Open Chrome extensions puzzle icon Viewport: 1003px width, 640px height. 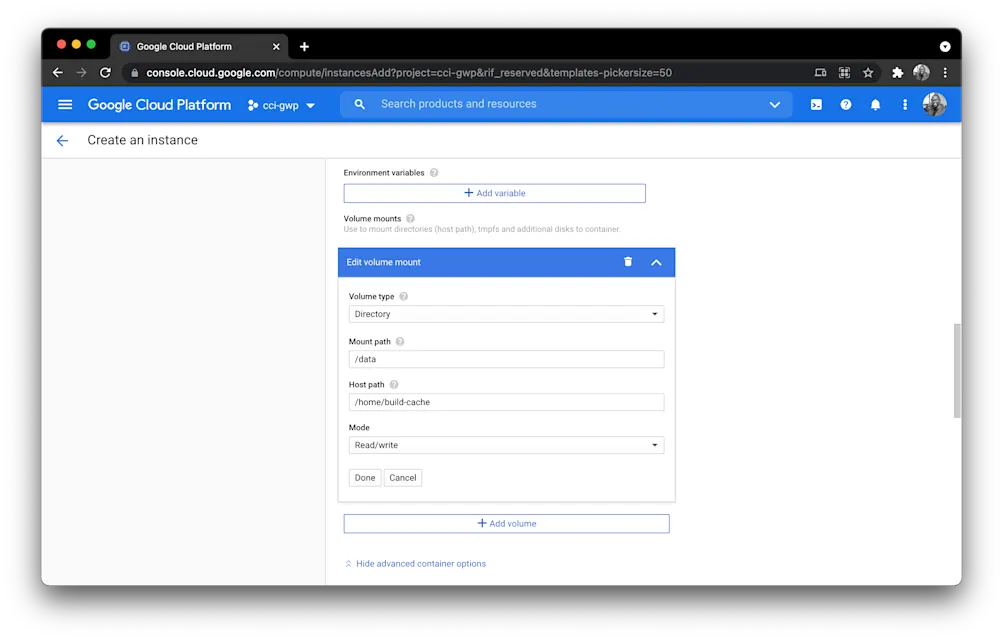click(x=895, y=72)
